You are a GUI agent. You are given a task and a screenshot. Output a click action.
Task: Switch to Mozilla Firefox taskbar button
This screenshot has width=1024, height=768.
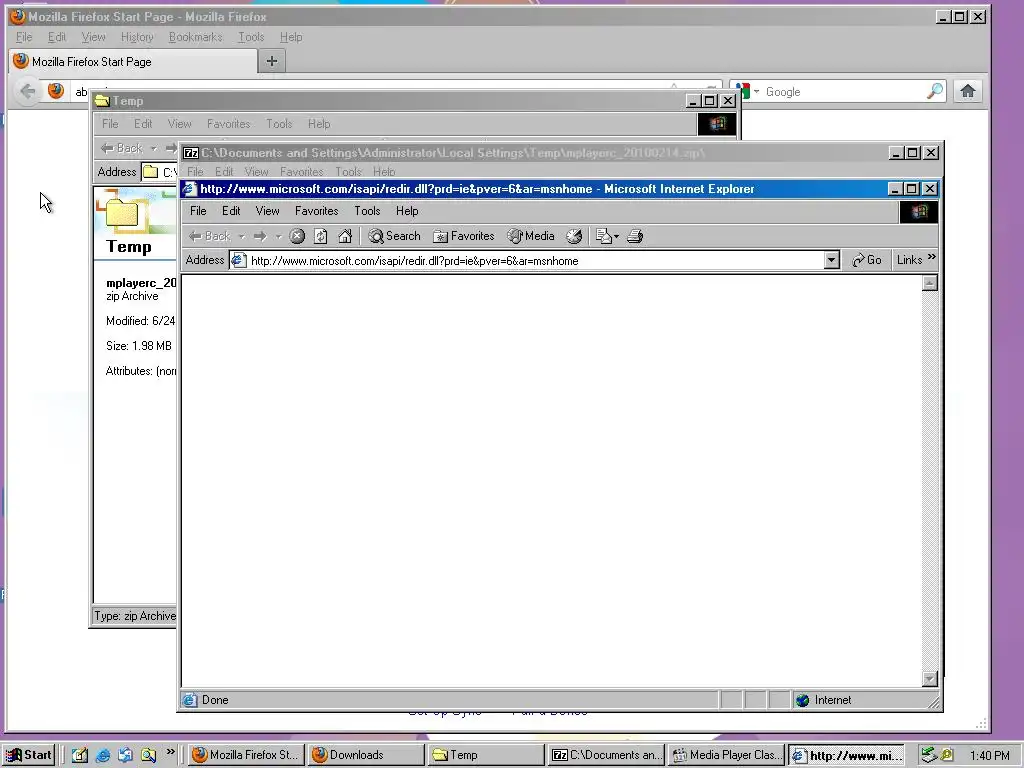[x=246, y=755]
